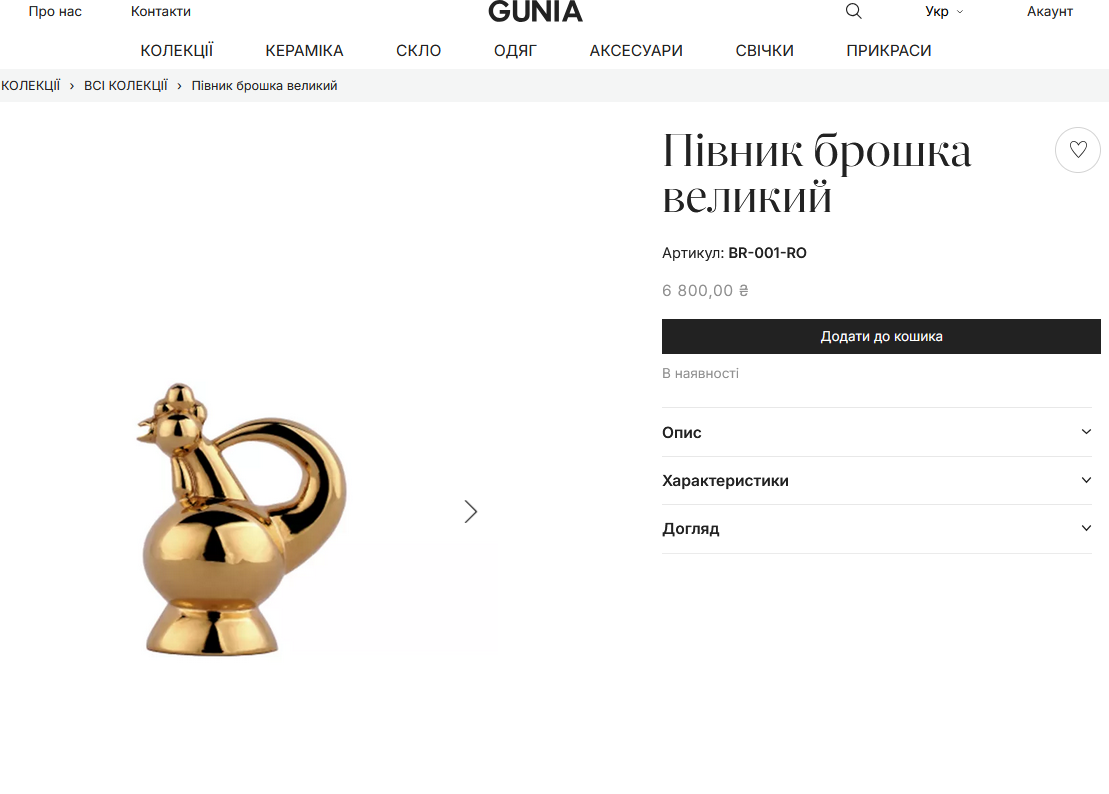1109x794 pixels.
Task: Open the КЕРАМІКА menu
Action: (304, 51)
